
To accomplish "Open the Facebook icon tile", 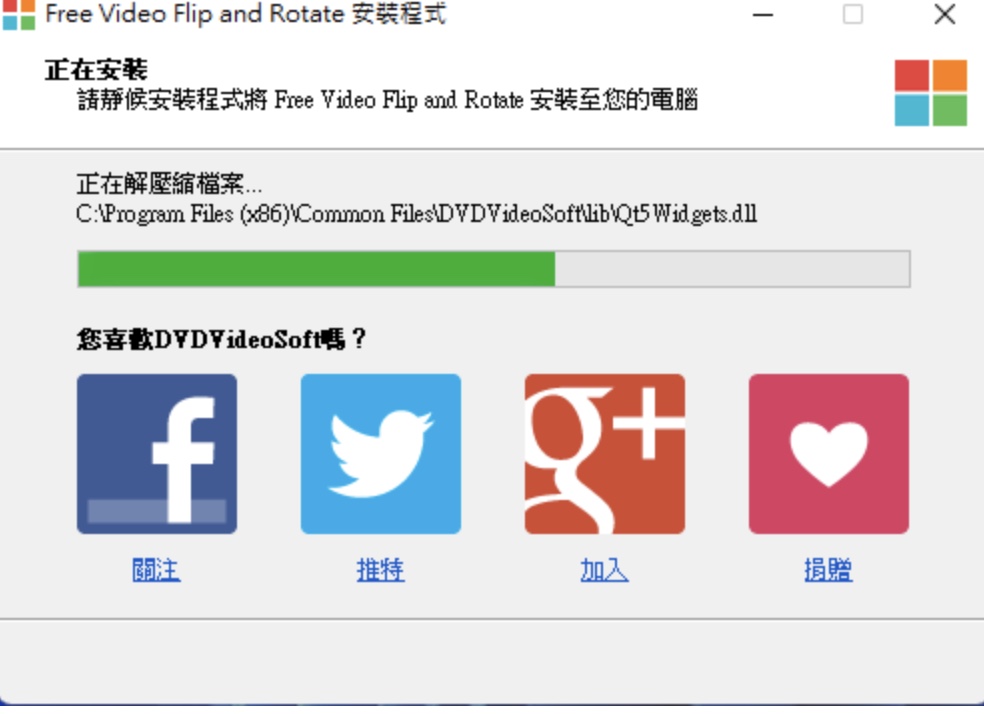I will point(157,454).
